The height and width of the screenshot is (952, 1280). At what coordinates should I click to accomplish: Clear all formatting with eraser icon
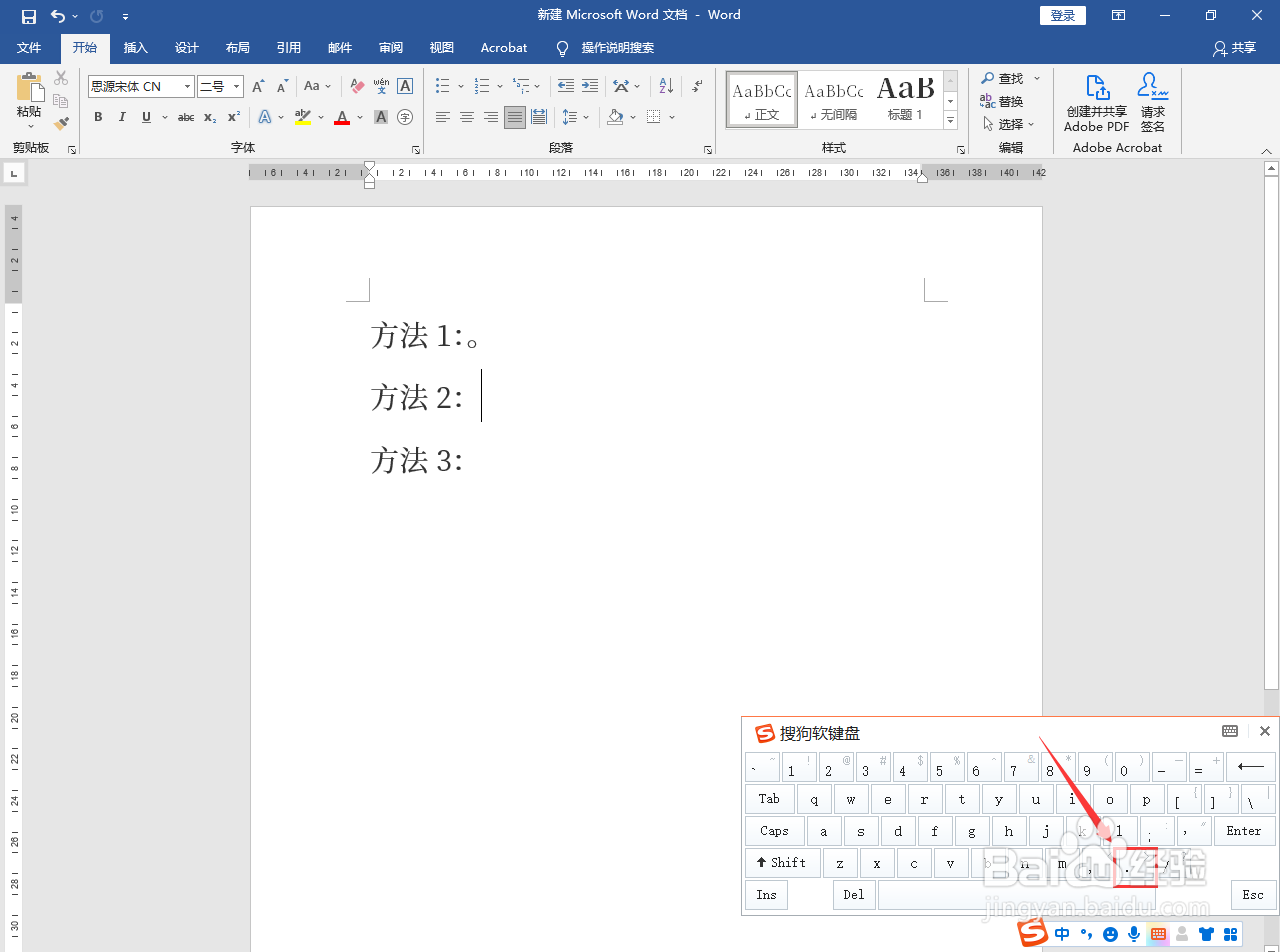coord(357,87)
